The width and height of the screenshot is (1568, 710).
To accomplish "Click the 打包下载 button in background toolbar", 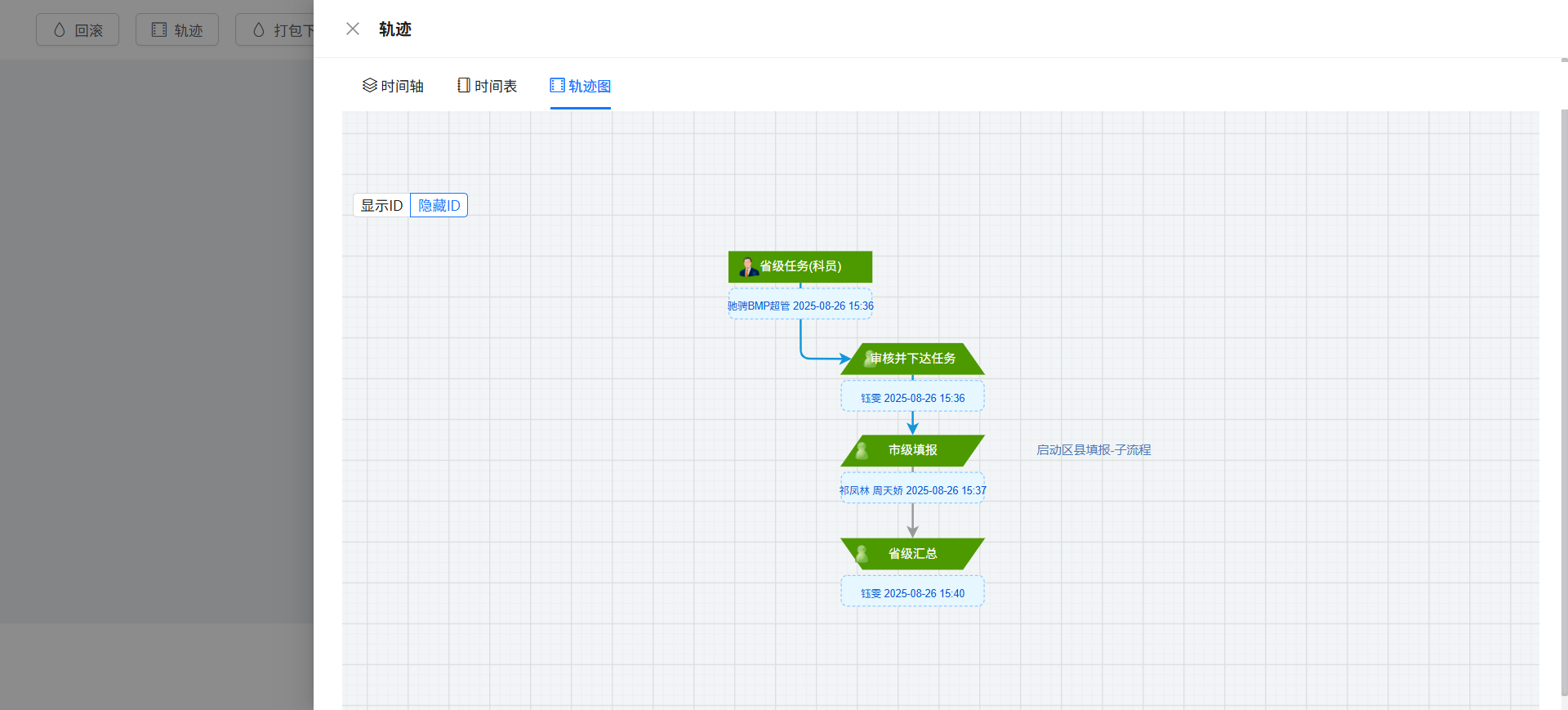I will pos(274,30).
